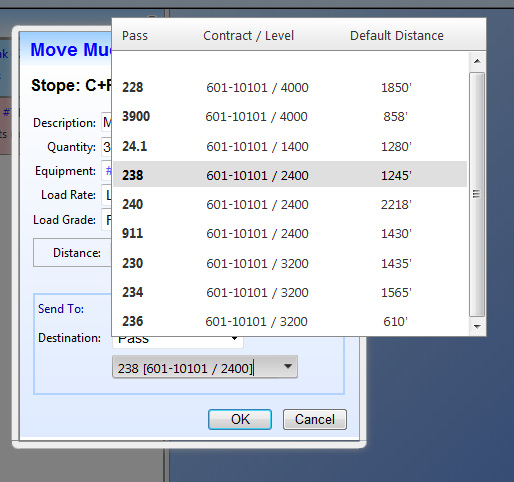Select pass 3900 row
Image resolution: width=514 pixels, height=482 pixels.
(290, 116)
